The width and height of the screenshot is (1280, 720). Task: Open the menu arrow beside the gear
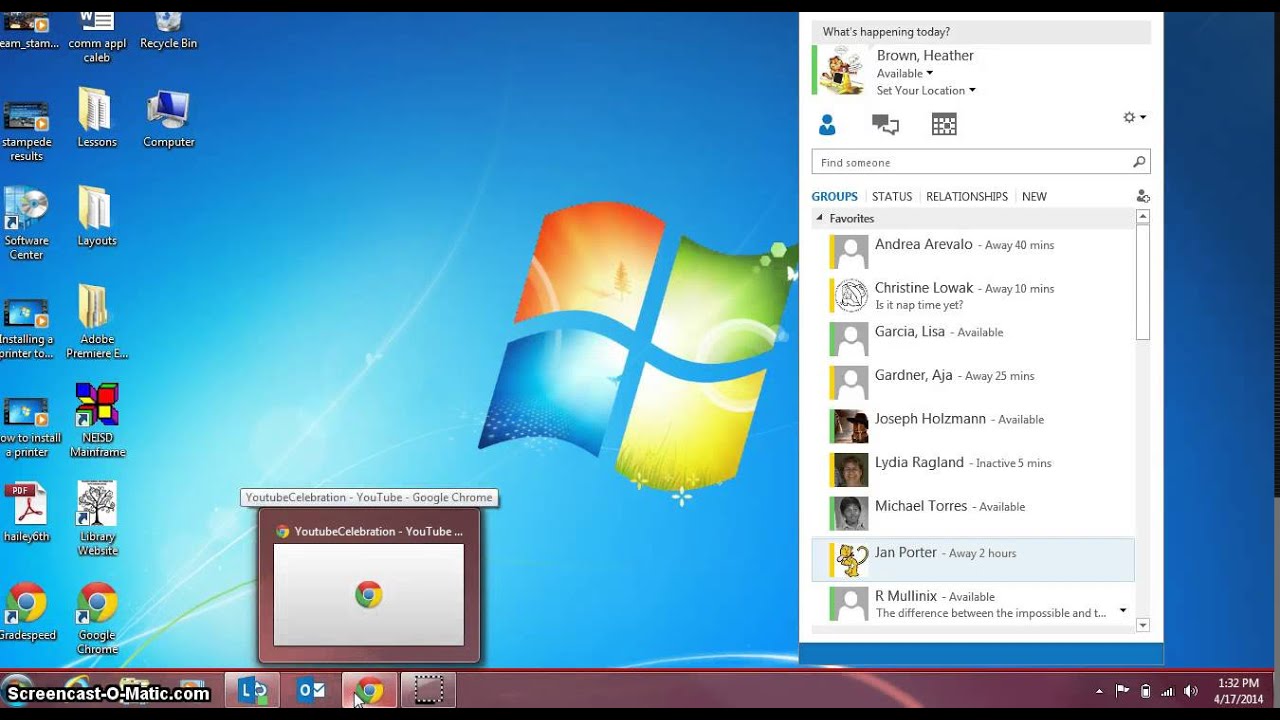coord(1143,117)
